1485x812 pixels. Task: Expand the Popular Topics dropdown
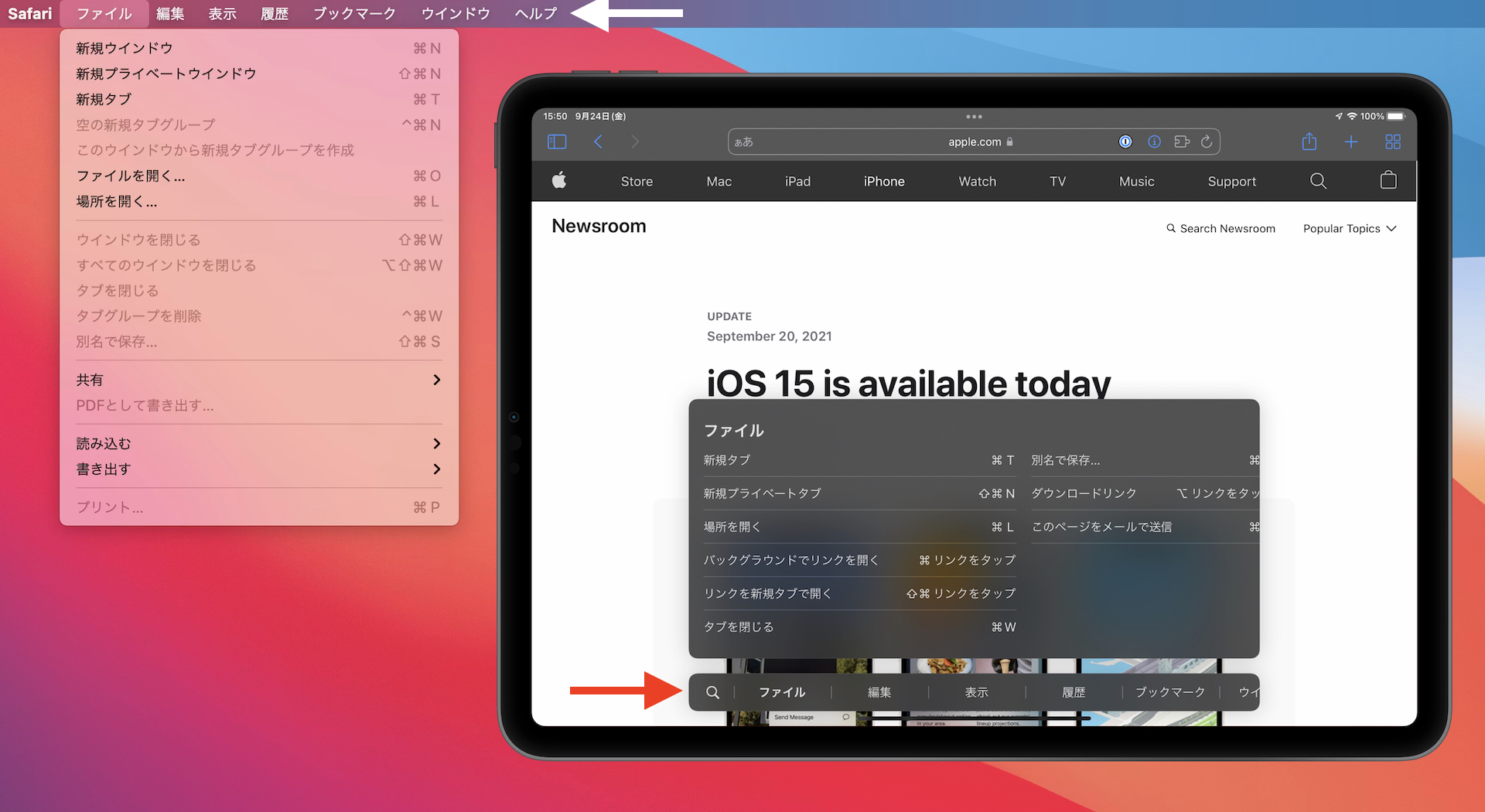pos(1350,228)
